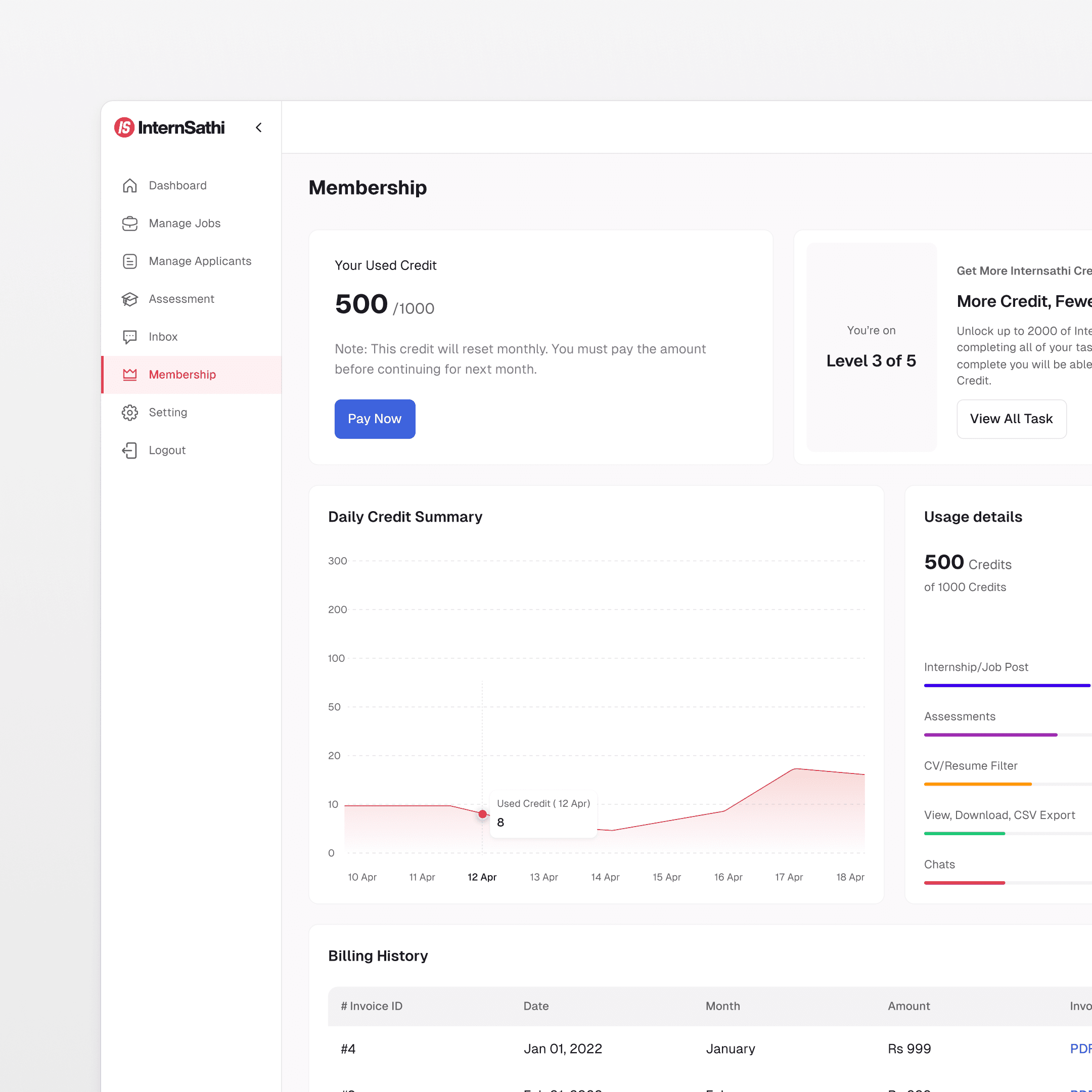
Task: Click the 10 Apr axis label
Action: click(362, 877)
